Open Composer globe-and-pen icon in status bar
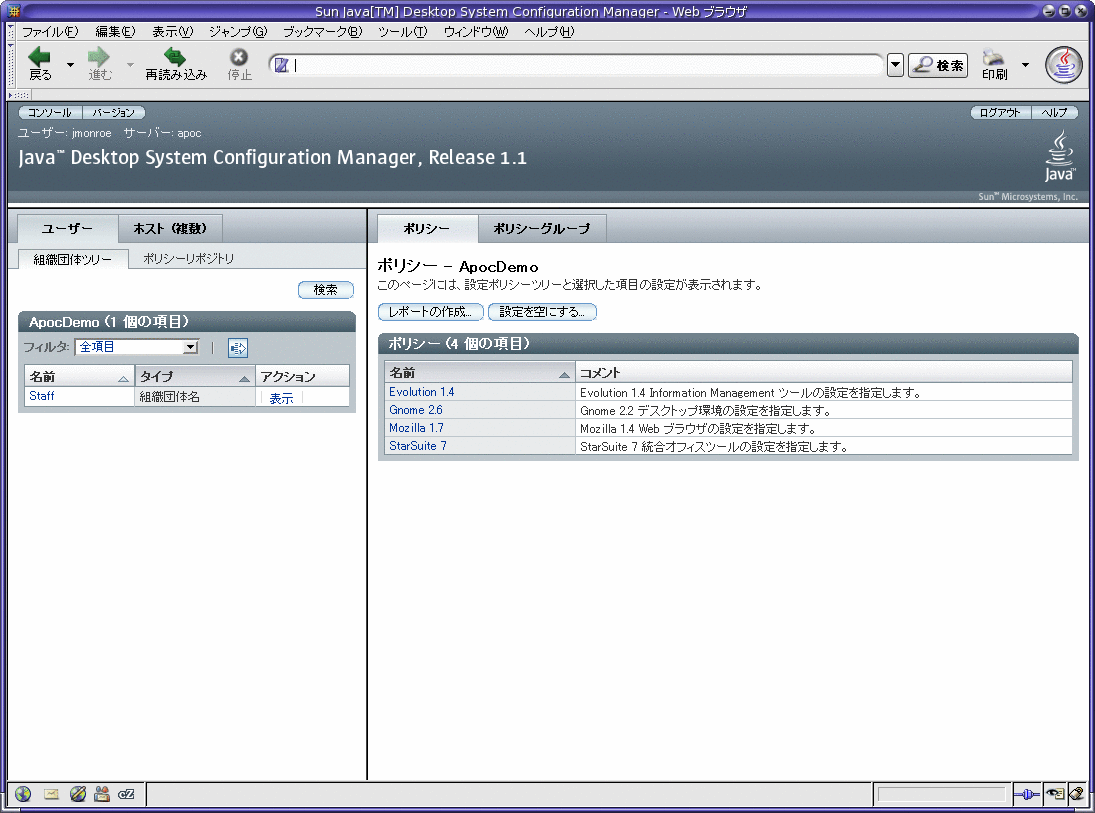Screen dimensions: 1095x813 (x=78, y=793)
